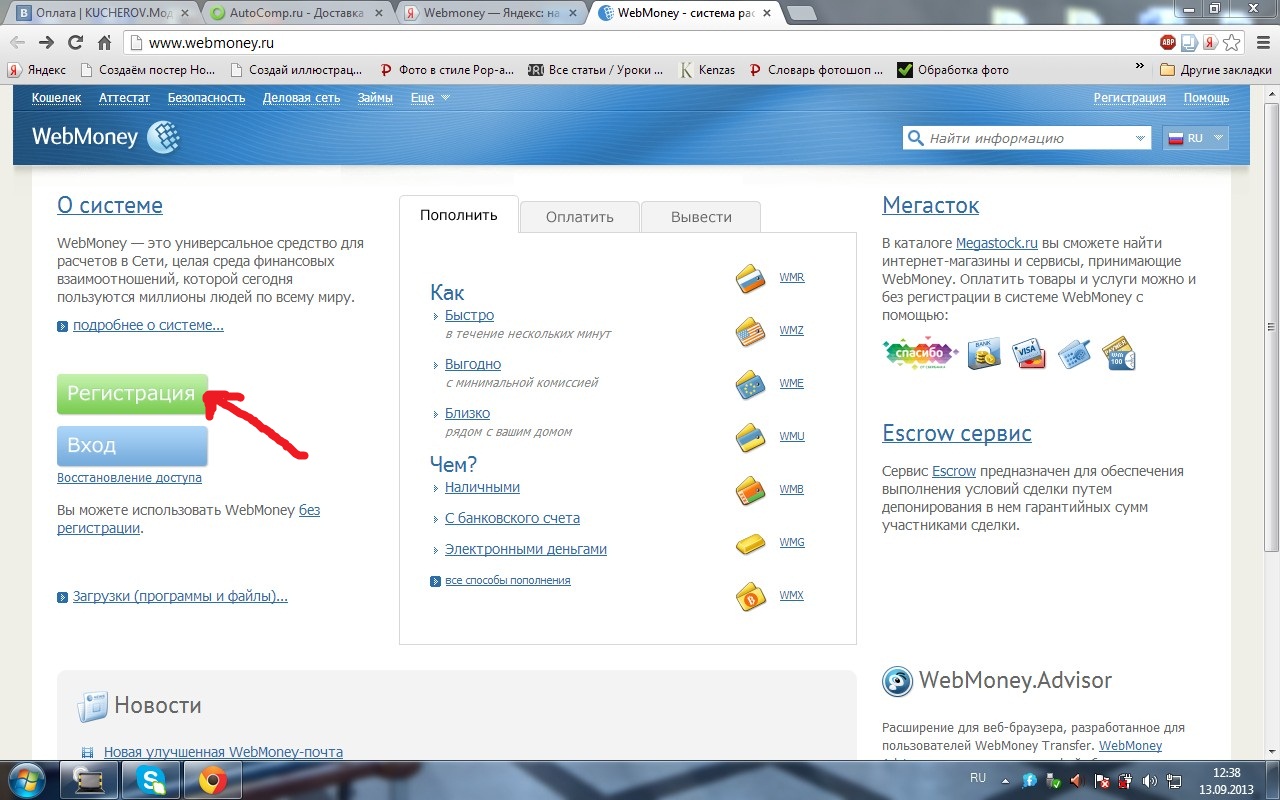The height and width of the screenshot is (800, 1280).
Task: Open the Escrow сервис heading link
Action: pos(957,434)
